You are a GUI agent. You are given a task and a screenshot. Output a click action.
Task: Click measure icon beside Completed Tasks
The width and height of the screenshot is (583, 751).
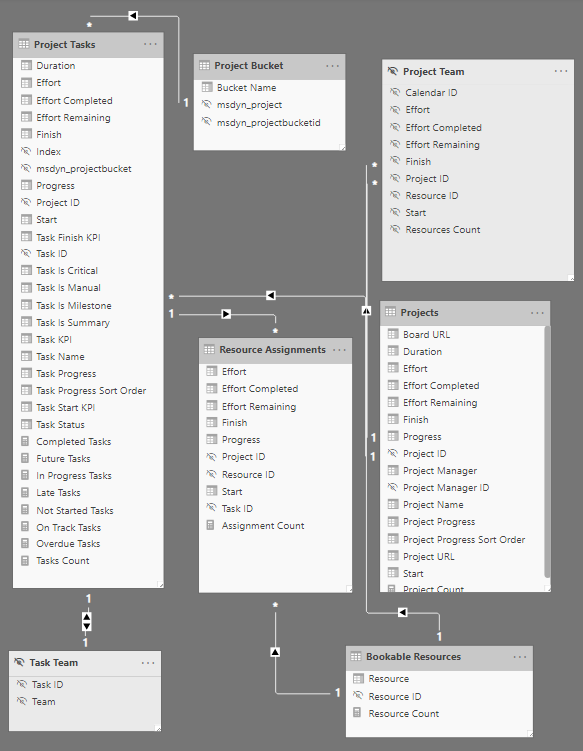coord(25,441)
